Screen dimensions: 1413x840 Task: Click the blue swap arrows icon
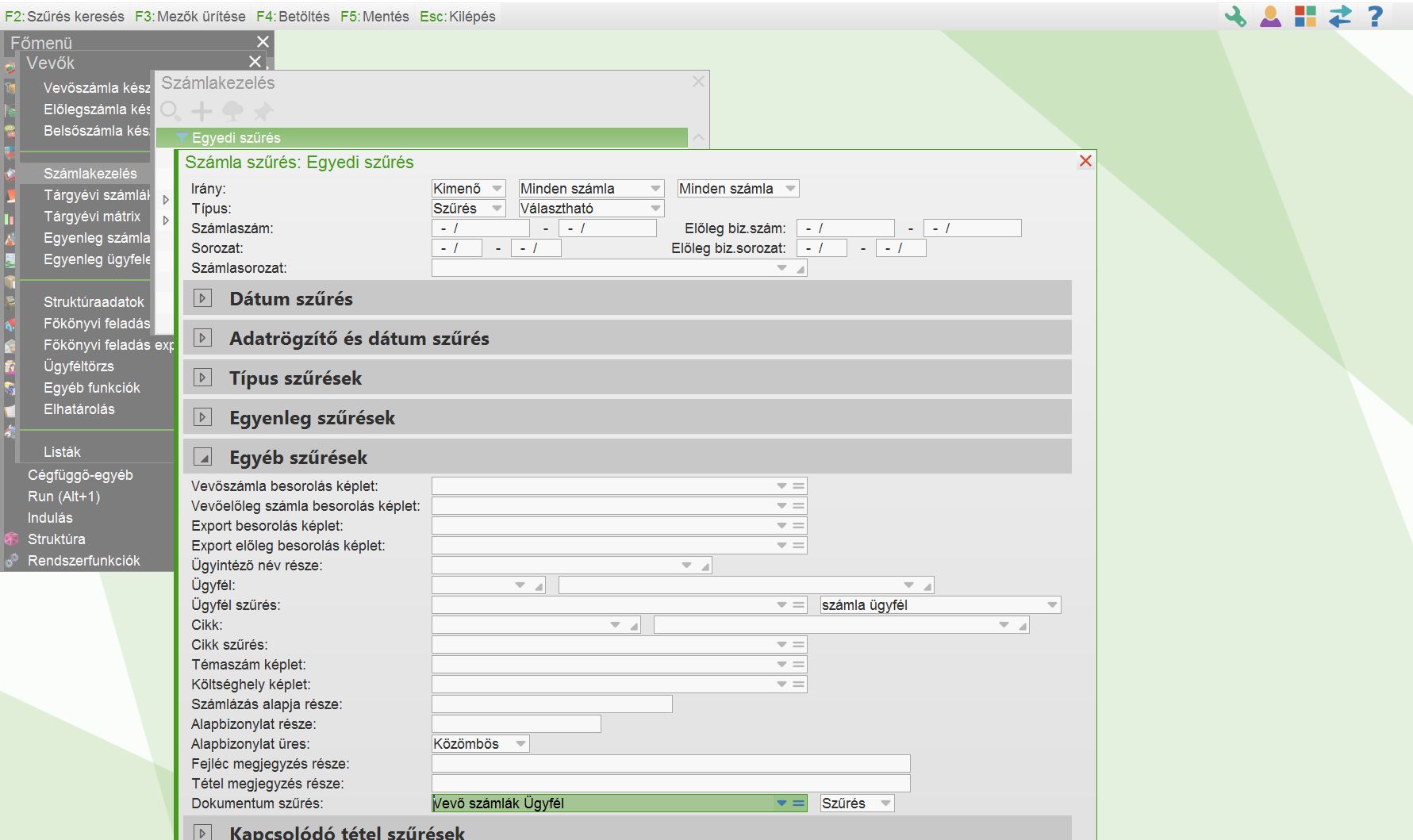(1340, 17)
